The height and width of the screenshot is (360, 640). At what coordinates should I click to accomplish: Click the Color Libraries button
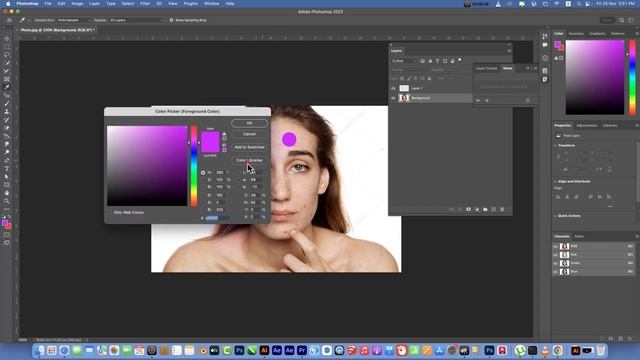coord(249,160)
